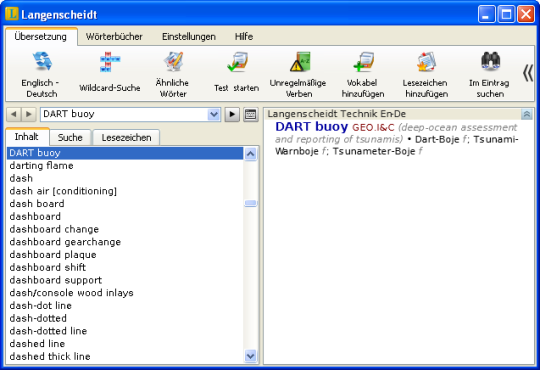Open search field dropdown arrow
This screenshot has width=540, height=370.
point(214,114)
